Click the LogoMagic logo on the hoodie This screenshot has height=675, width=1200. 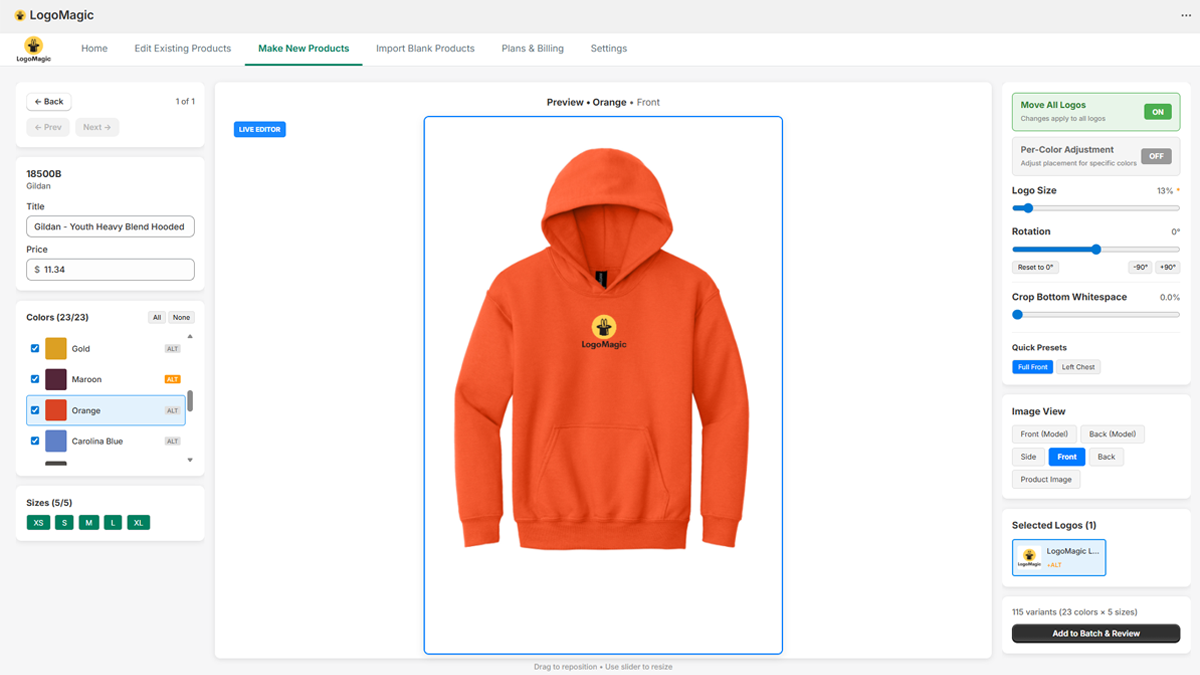tap(603, 332)
